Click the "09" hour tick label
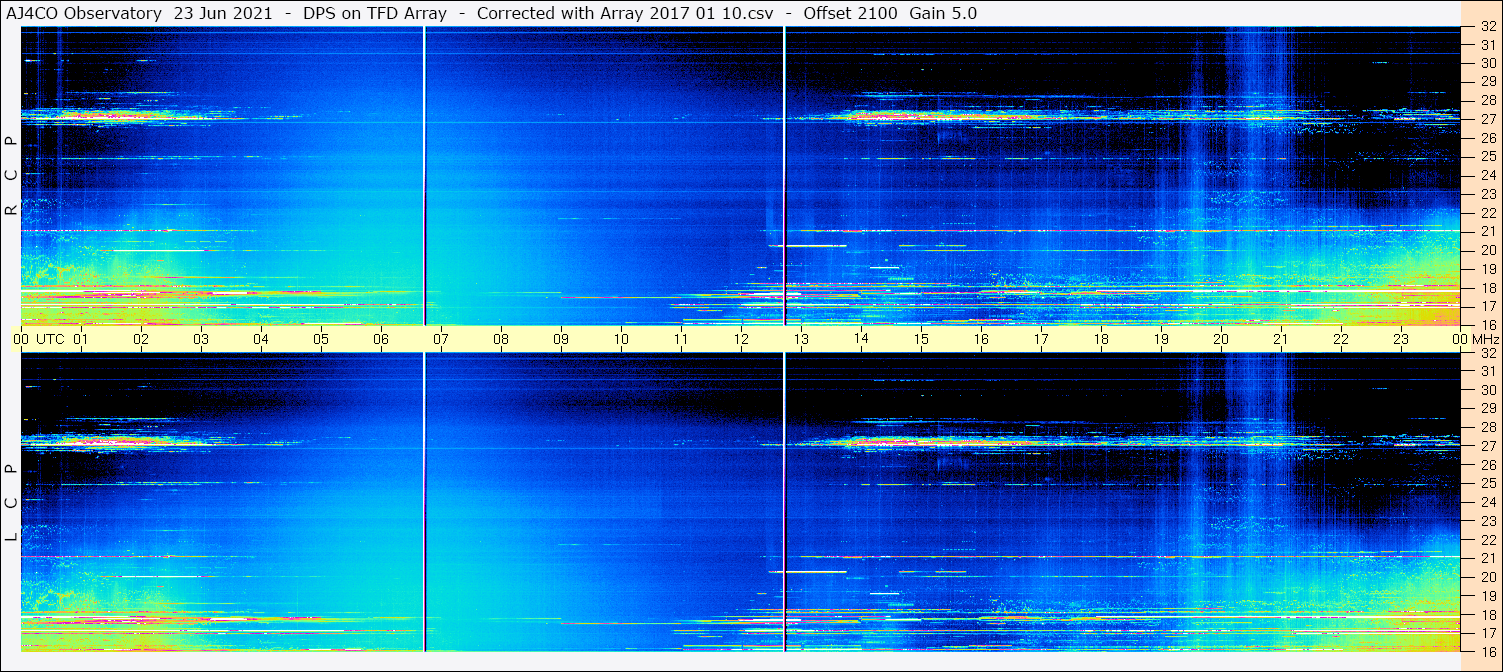Image resolution: width=1503 pixels, height=672 pixels. pyautogui.click(x=561, y=339)
